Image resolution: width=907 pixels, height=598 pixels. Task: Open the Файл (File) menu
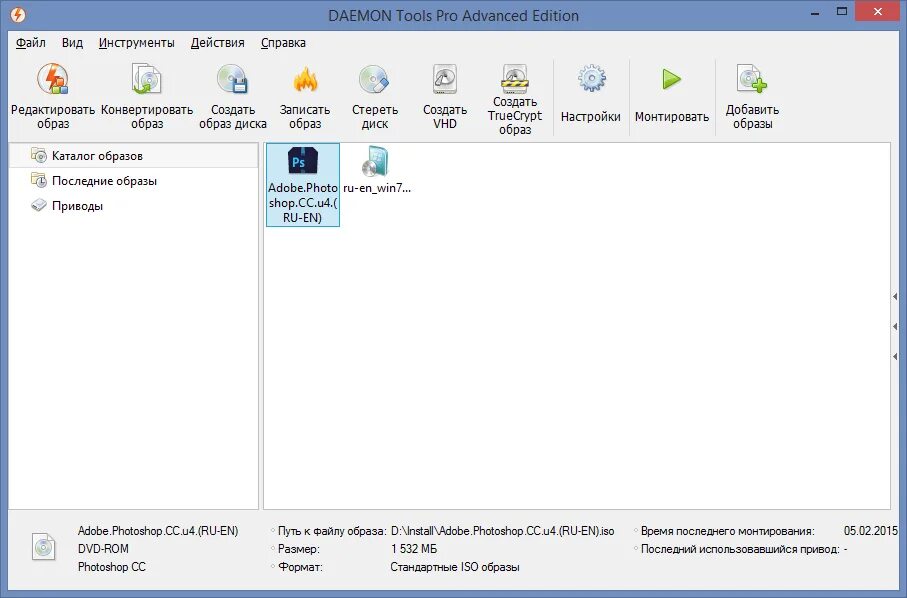tap(31, 43)
